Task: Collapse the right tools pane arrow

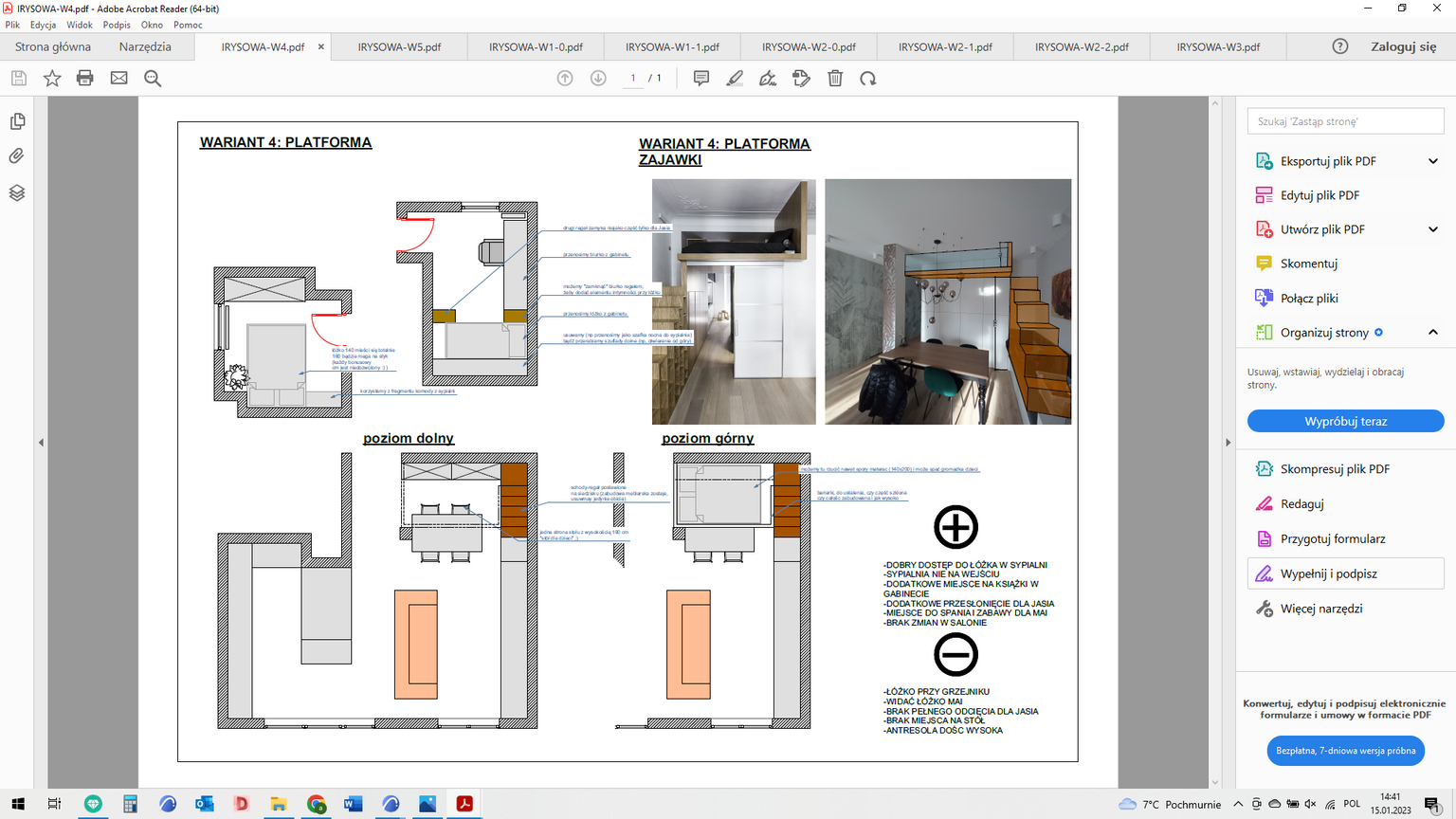Action: (1228, 443)
